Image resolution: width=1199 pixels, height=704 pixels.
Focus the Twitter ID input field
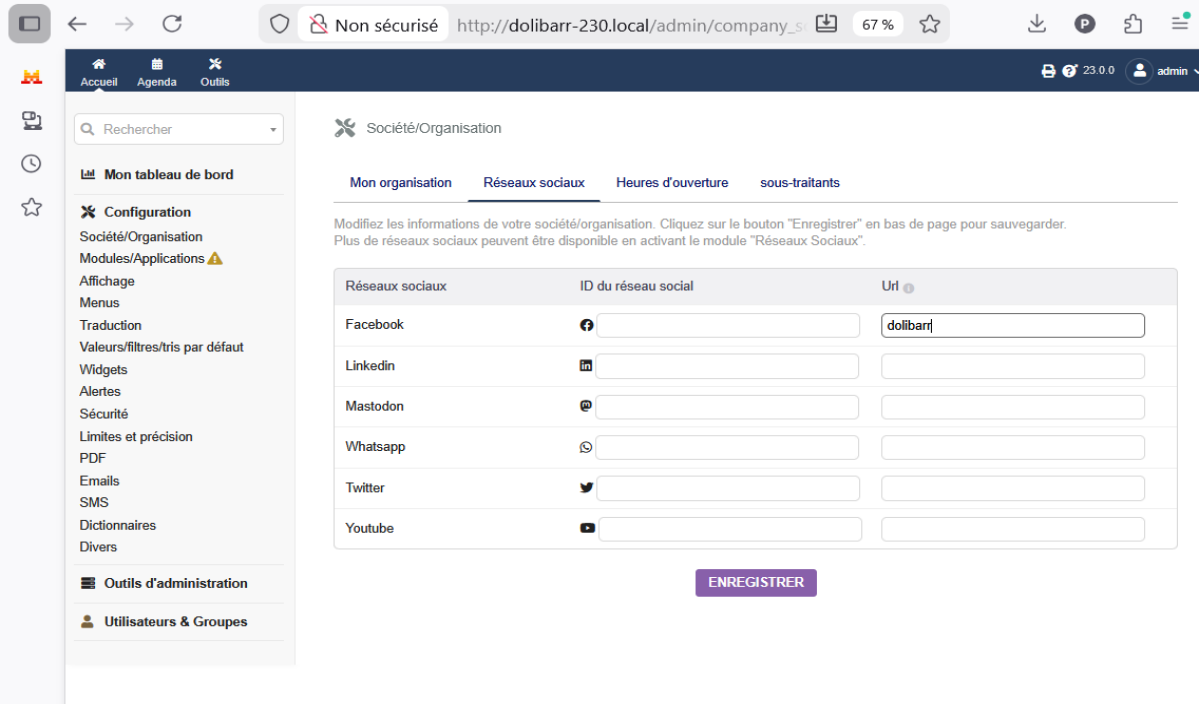click(728, 488)
